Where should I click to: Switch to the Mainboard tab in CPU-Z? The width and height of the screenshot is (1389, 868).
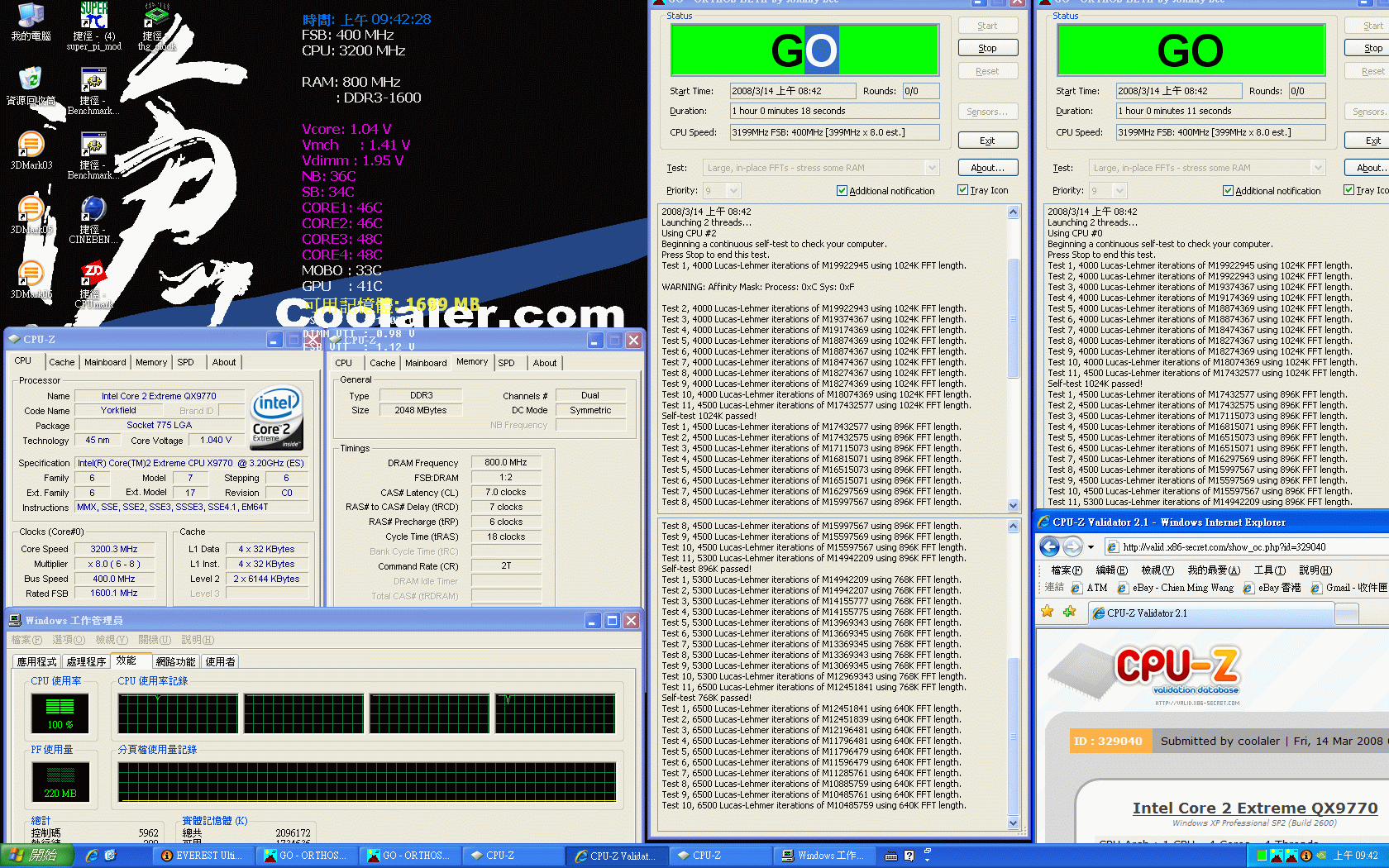pos(105,362)
